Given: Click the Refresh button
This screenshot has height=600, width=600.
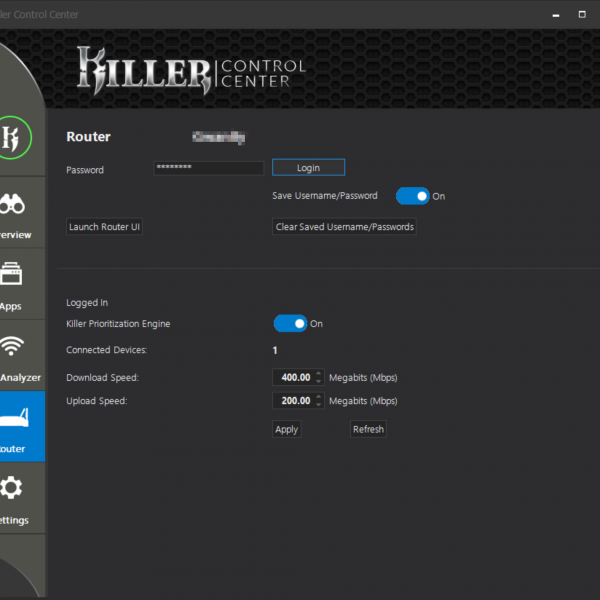Looking at the screenshot, I should click(x=368, y=429).
